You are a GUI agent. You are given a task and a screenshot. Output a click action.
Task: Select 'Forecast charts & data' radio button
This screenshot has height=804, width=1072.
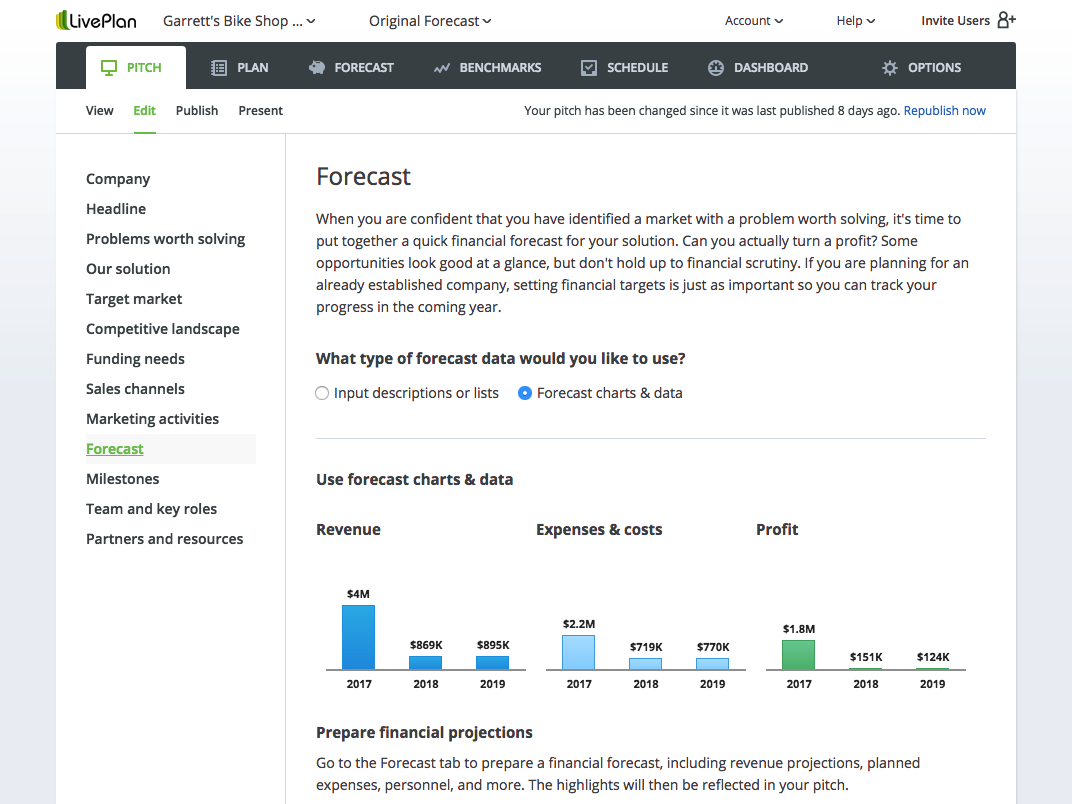click(x=525, y=393)
